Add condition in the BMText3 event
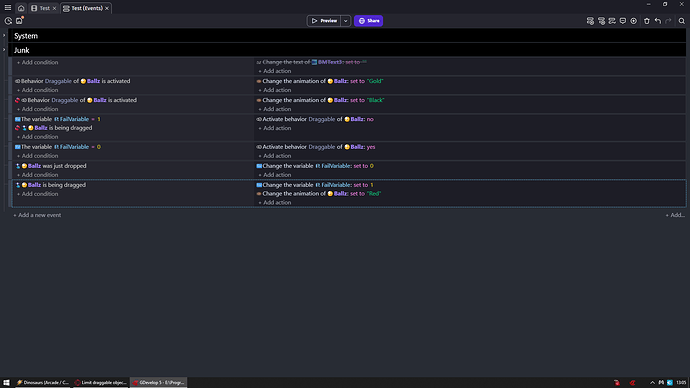Image resolution: width=690 pixels, height=388 pixels. pyautogui.click(x=37, y=62)
